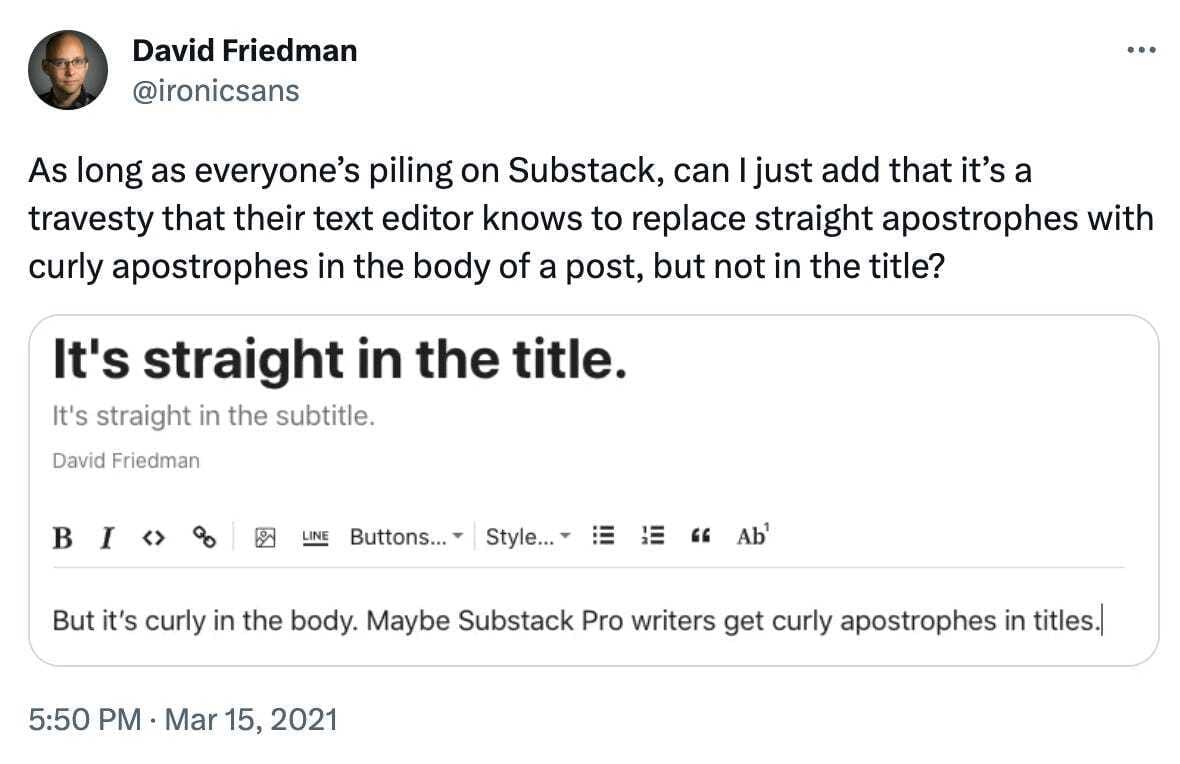Expand the arrow next to Buttons...
The image size is (1180, 764).
pos(458,537)
